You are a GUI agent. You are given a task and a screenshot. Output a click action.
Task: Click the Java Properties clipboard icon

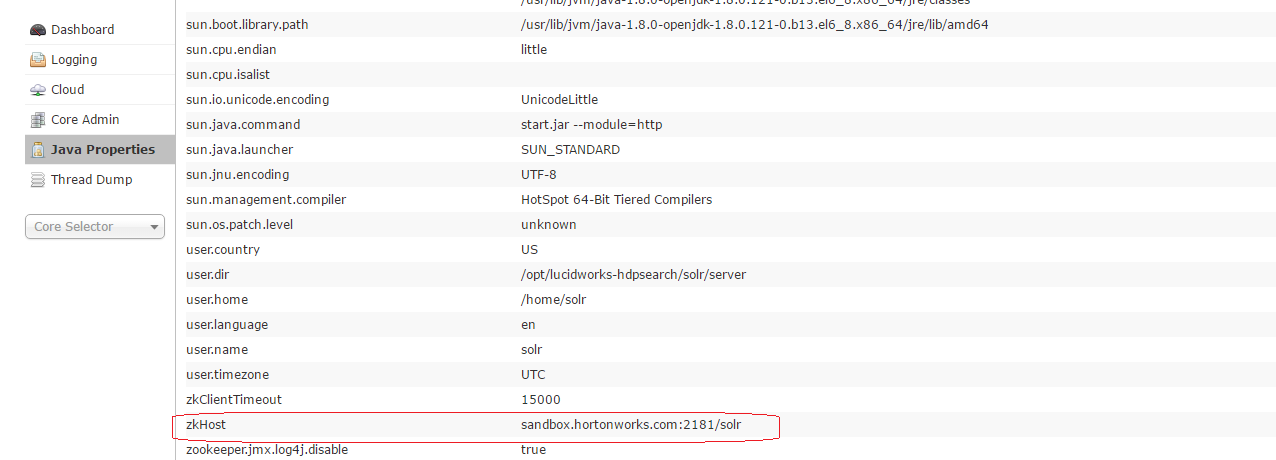38,150
